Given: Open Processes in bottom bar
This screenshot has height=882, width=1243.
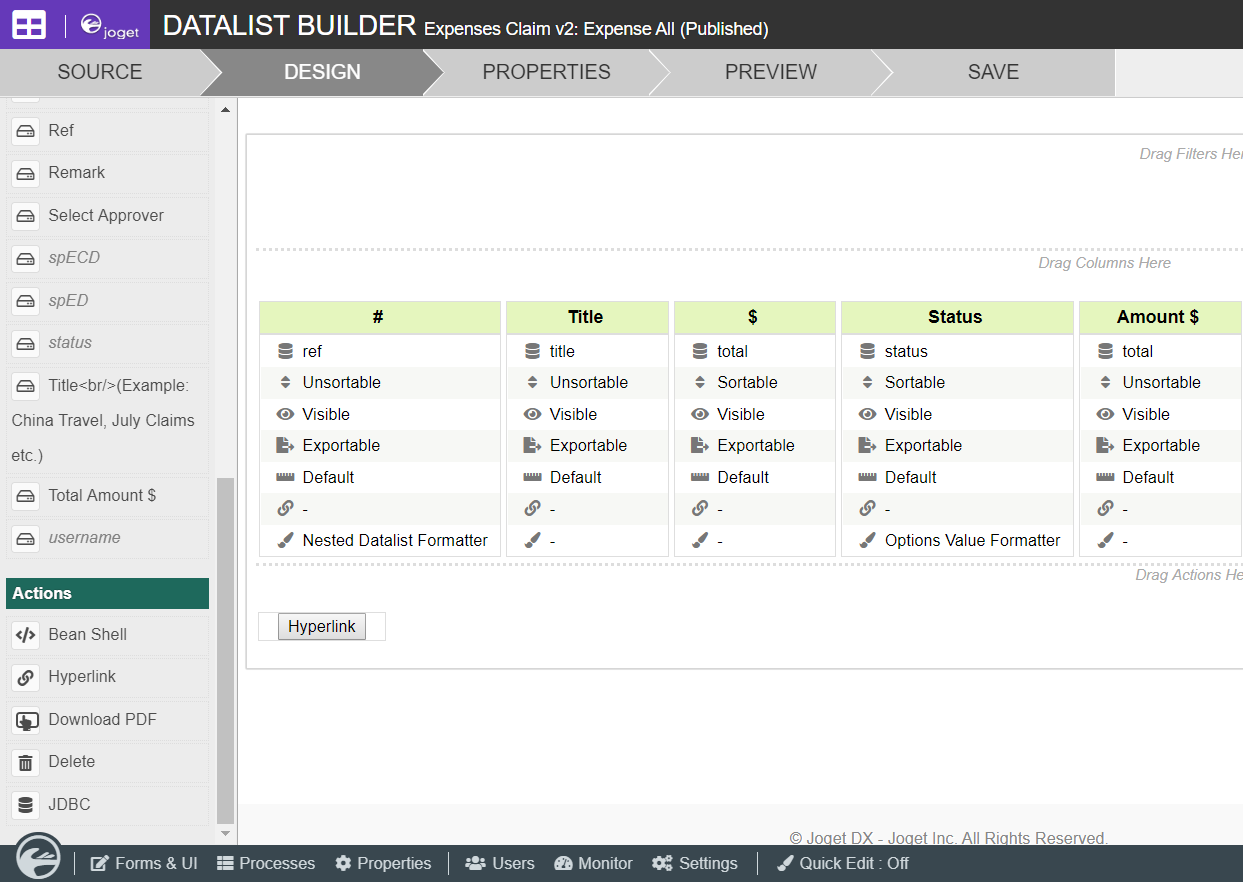Looking at the screenshot, I should (x=266, y=863).
